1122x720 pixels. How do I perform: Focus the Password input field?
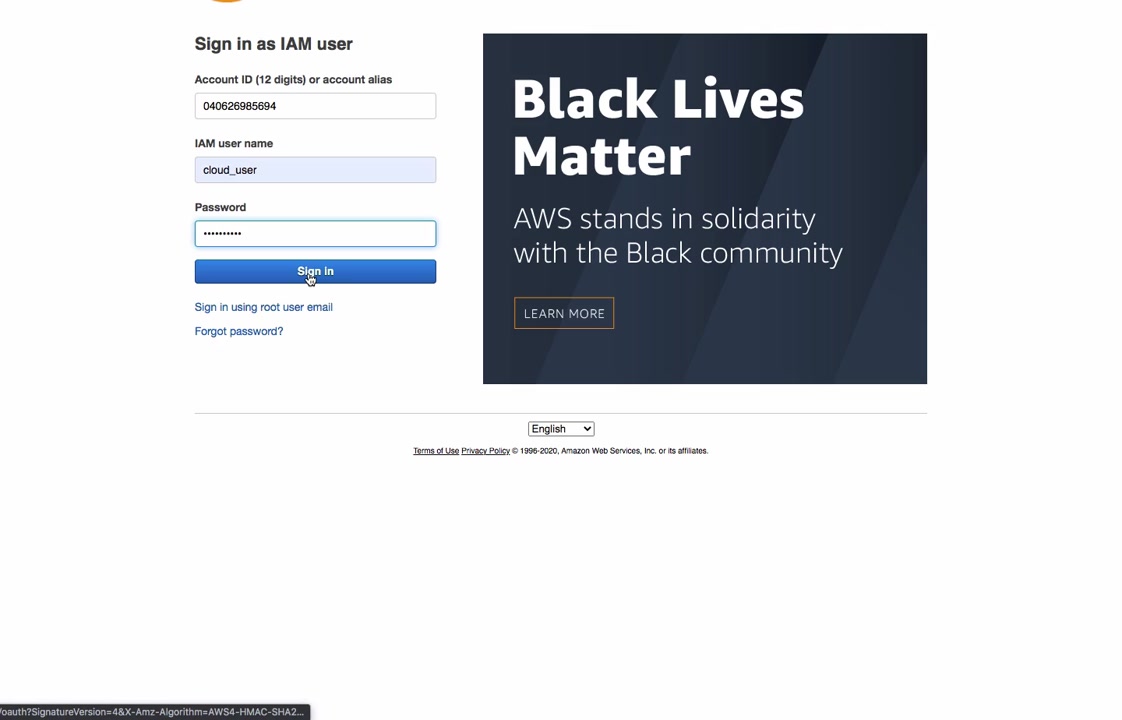(x=315, y=233)
